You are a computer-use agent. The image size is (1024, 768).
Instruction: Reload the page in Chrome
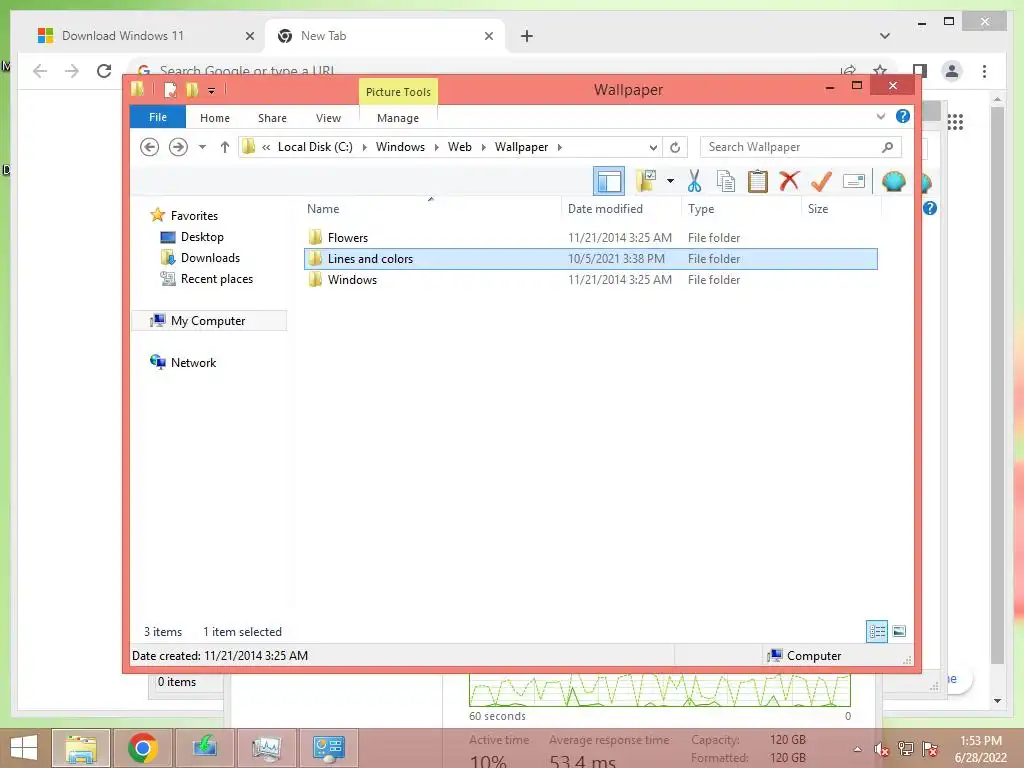click(104, 71)
